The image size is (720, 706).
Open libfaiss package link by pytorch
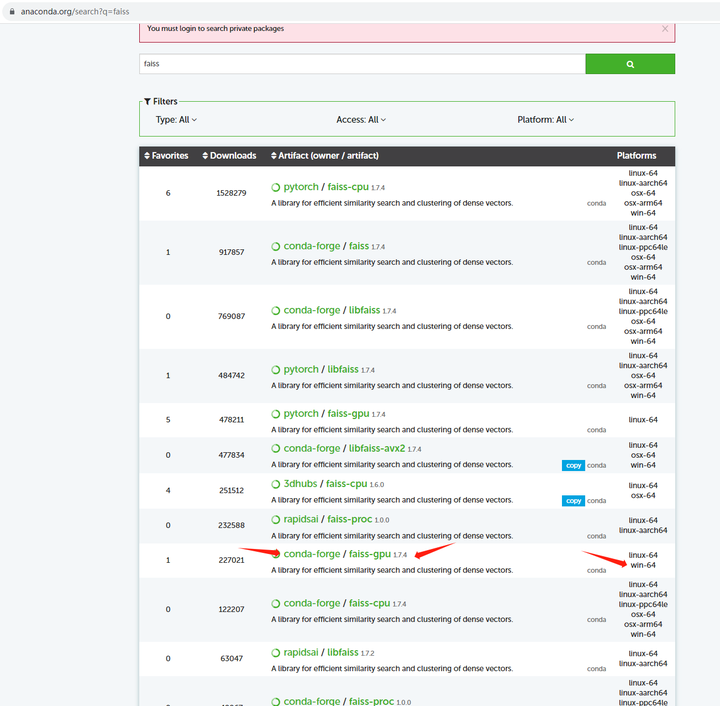[x=343, y=370]
